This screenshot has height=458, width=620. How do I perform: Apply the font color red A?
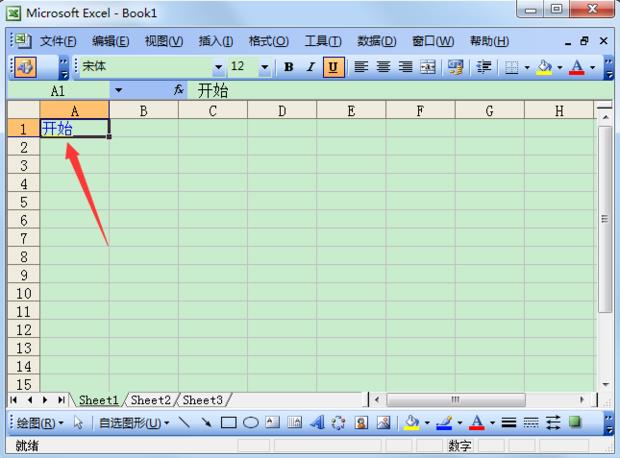577,67
